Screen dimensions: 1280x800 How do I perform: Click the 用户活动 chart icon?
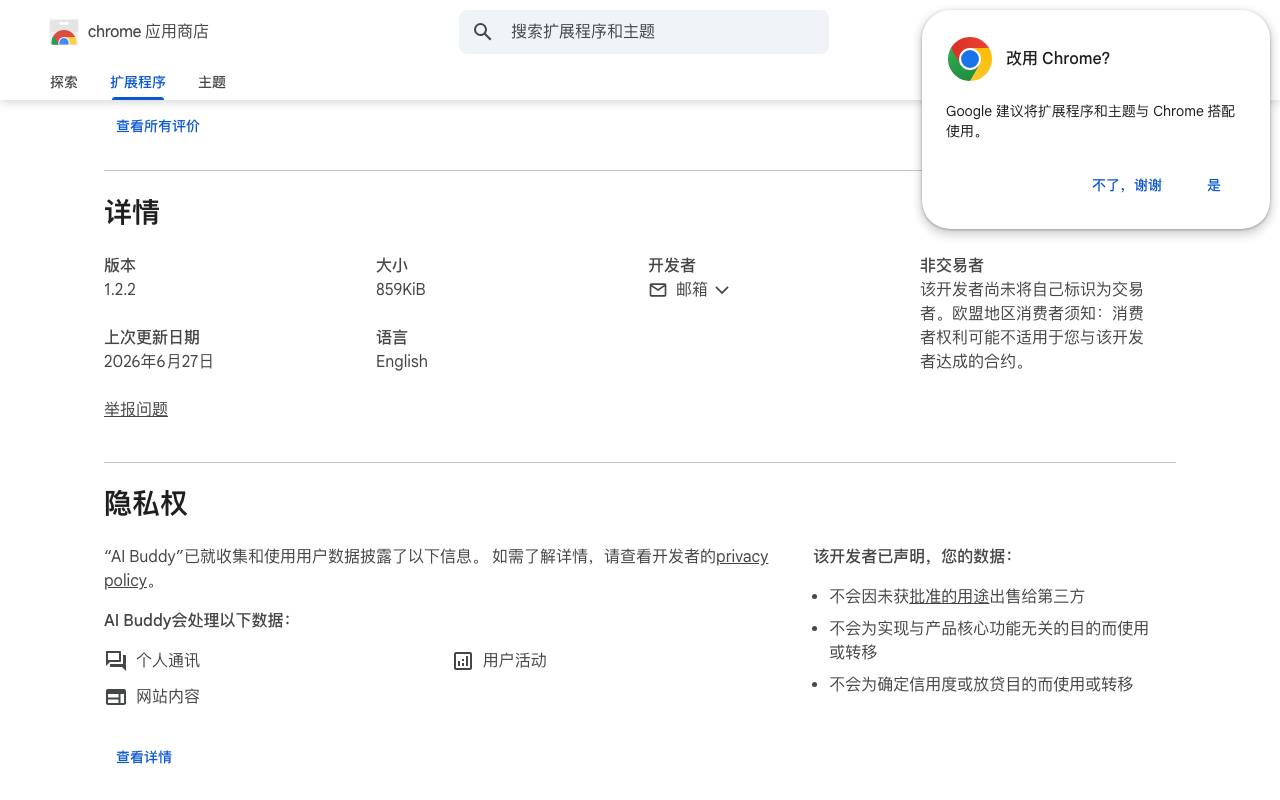pyautogui.click(x=463, y=661)
